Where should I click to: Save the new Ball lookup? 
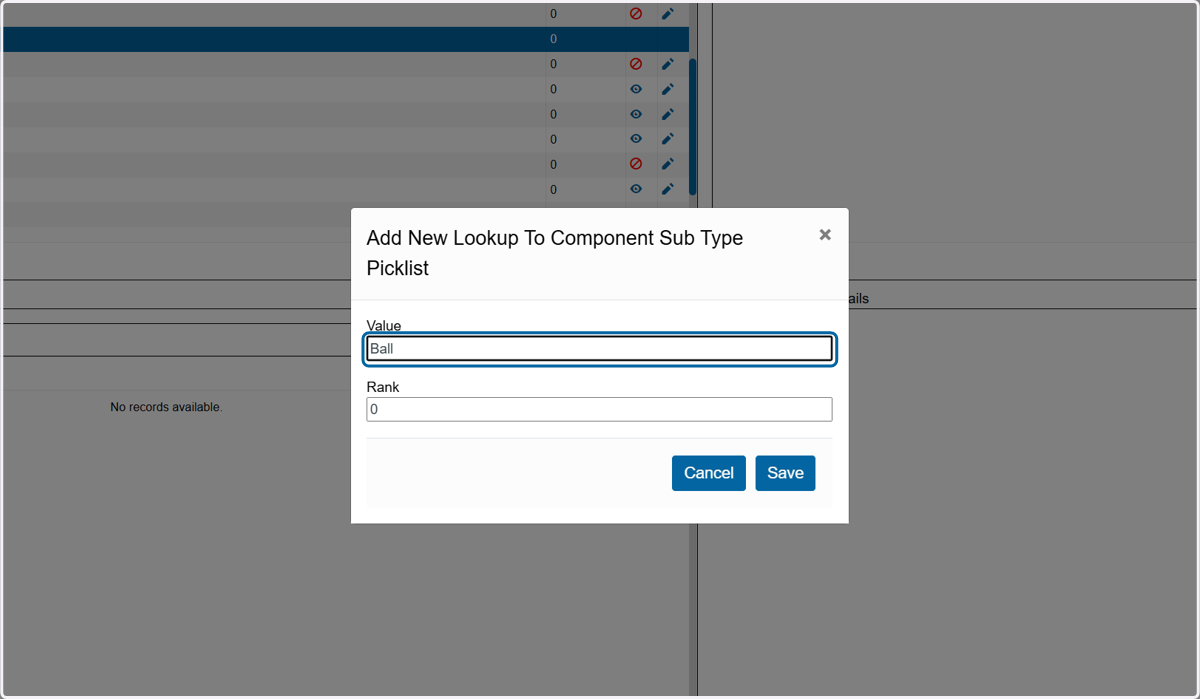point(785,473)
